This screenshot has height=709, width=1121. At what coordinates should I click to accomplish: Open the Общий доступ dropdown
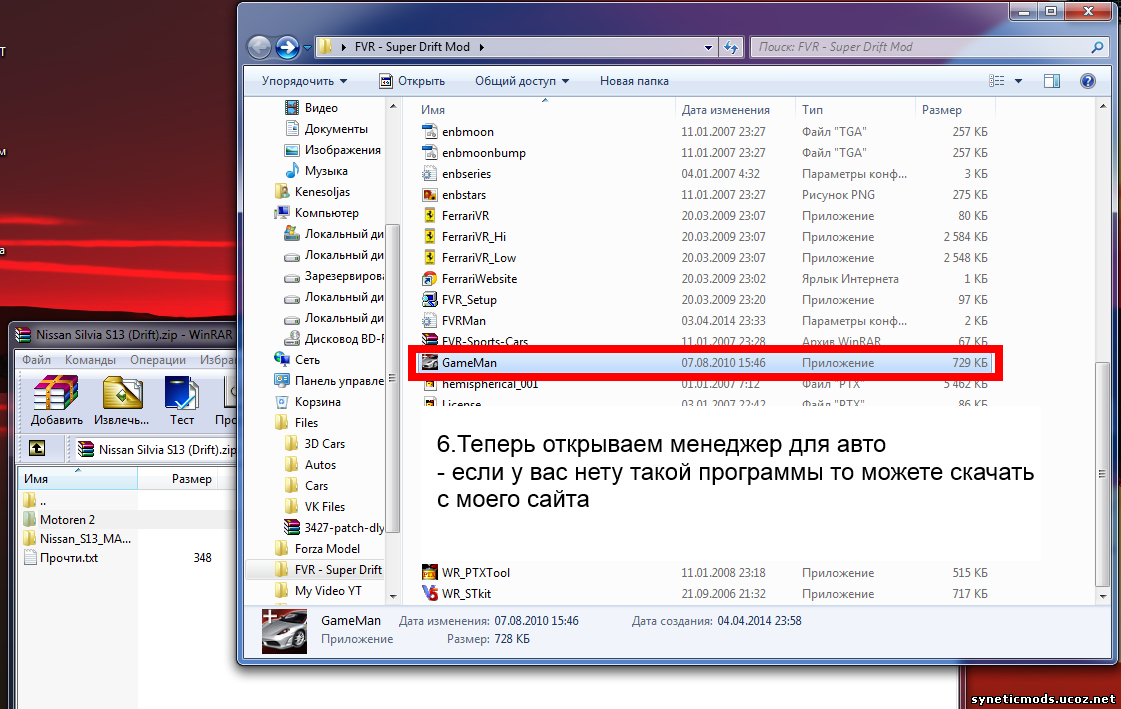click(521, 81)
